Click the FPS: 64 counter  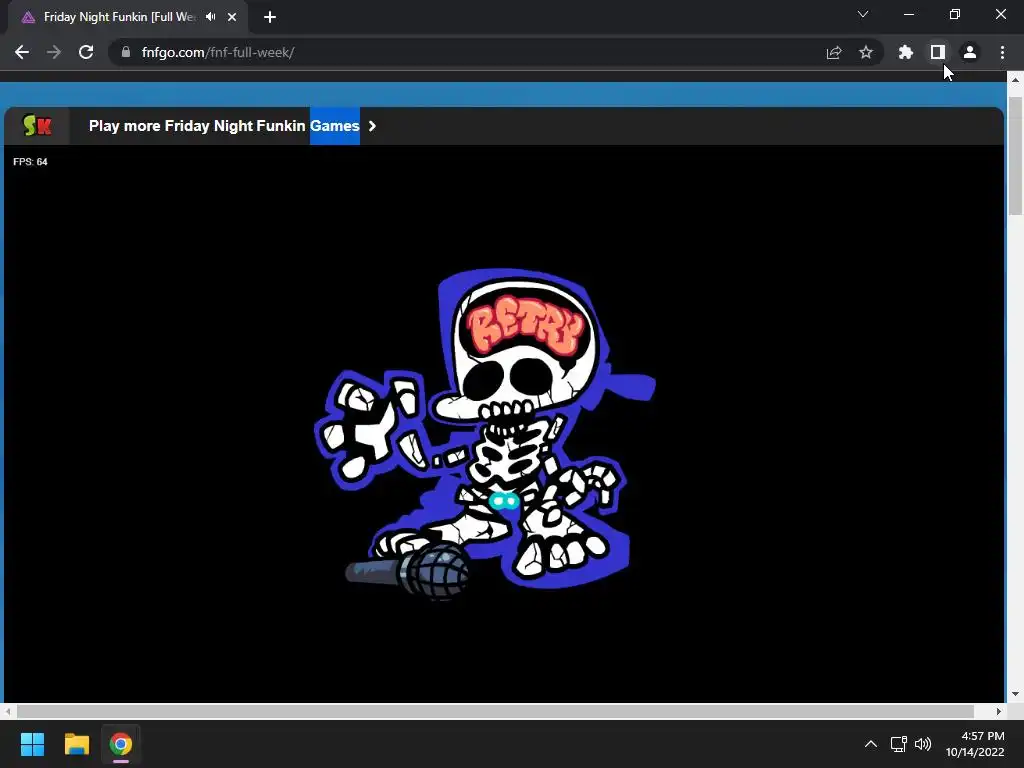pyautogui.click(x=30, y=162)
